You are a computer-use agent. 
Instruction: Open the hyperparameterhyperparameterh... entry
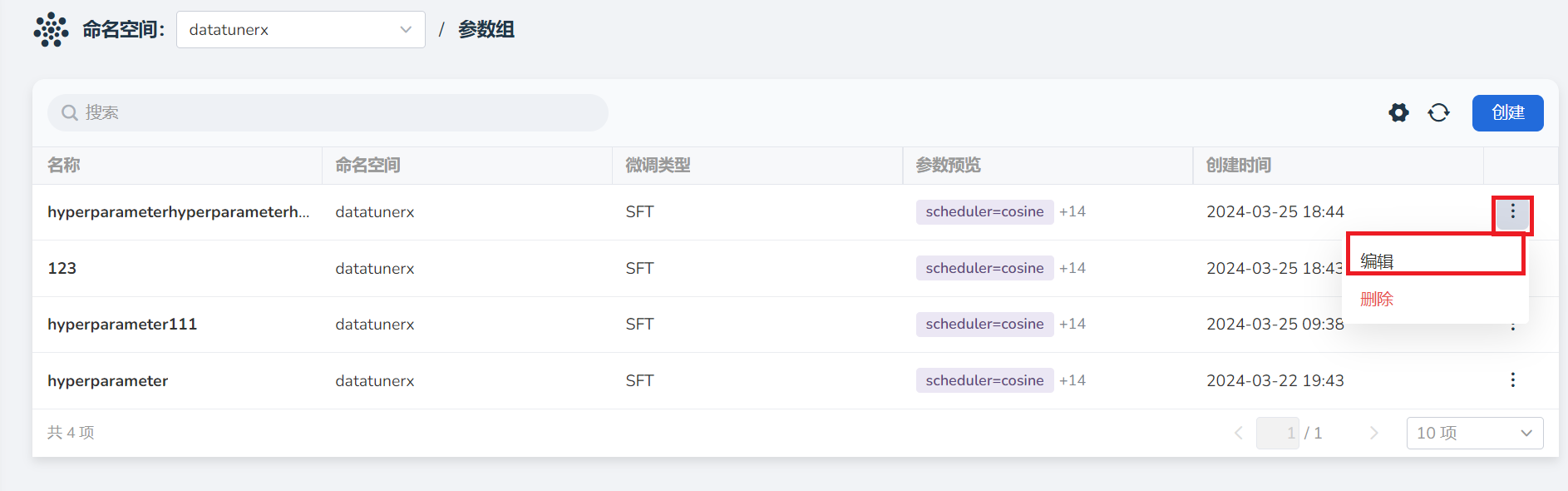(x=179, y=212)
